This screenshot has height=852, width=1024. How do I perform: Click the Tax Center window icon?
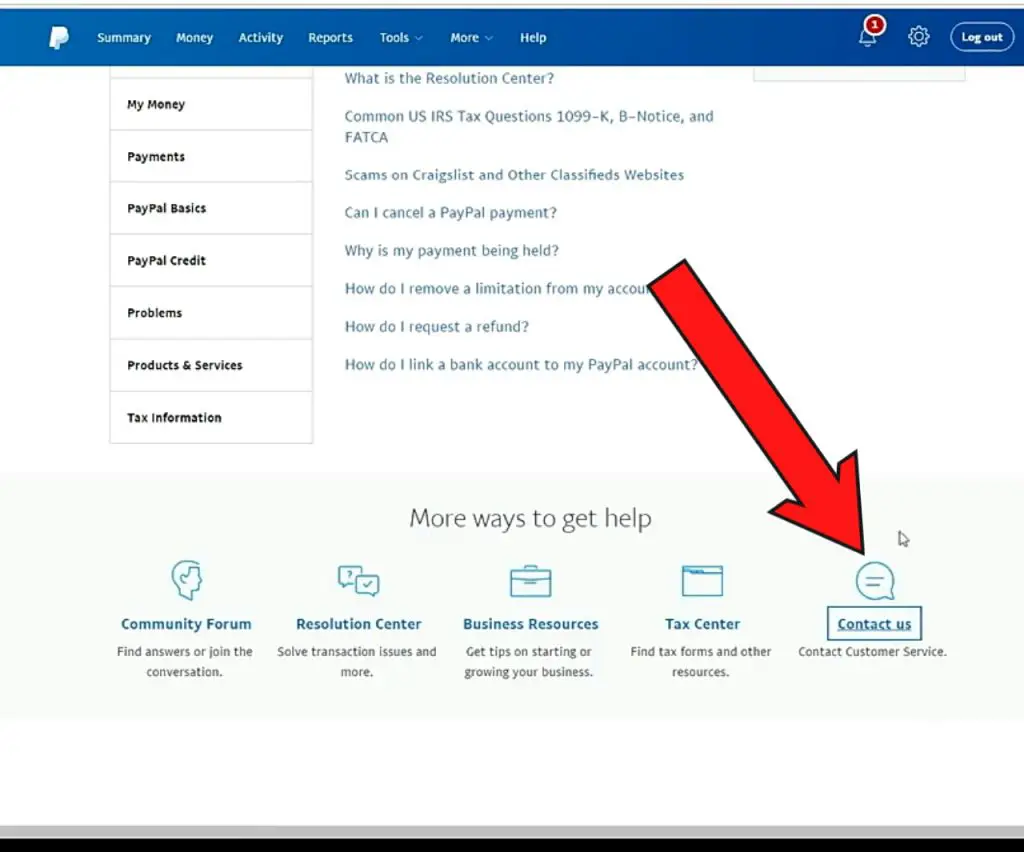point(702,580)
